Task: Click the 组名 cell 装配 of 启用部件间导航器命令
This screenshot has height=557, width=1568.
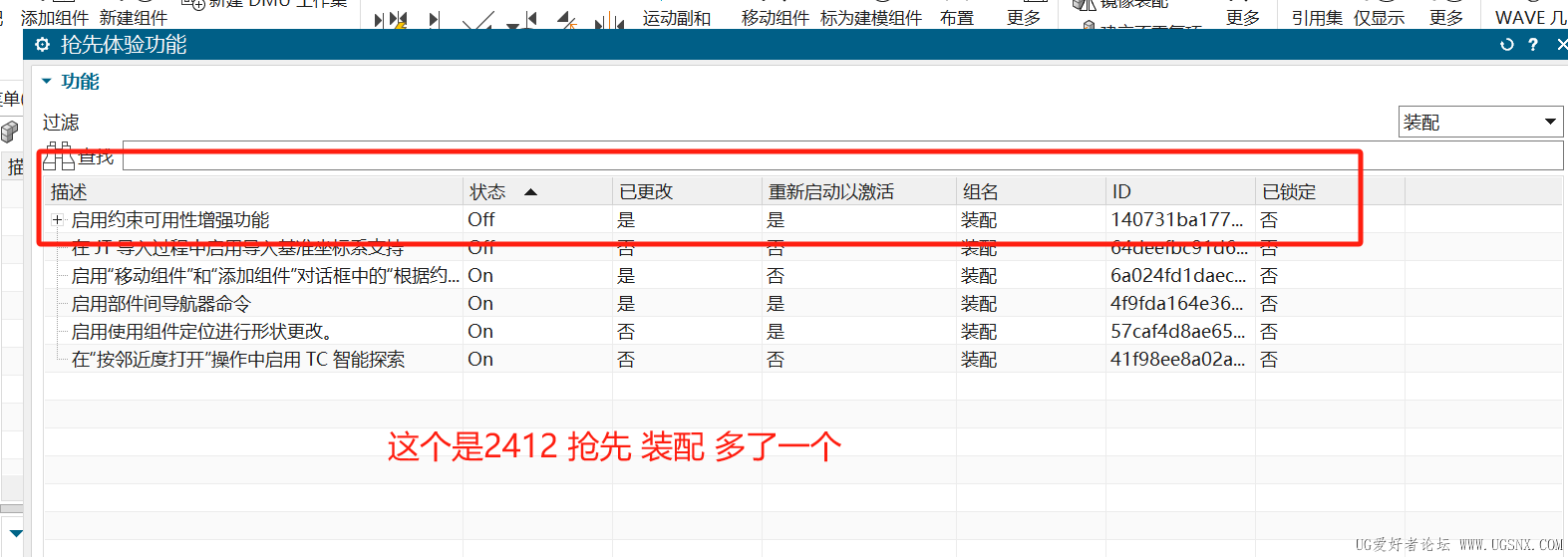Action: 979,304
